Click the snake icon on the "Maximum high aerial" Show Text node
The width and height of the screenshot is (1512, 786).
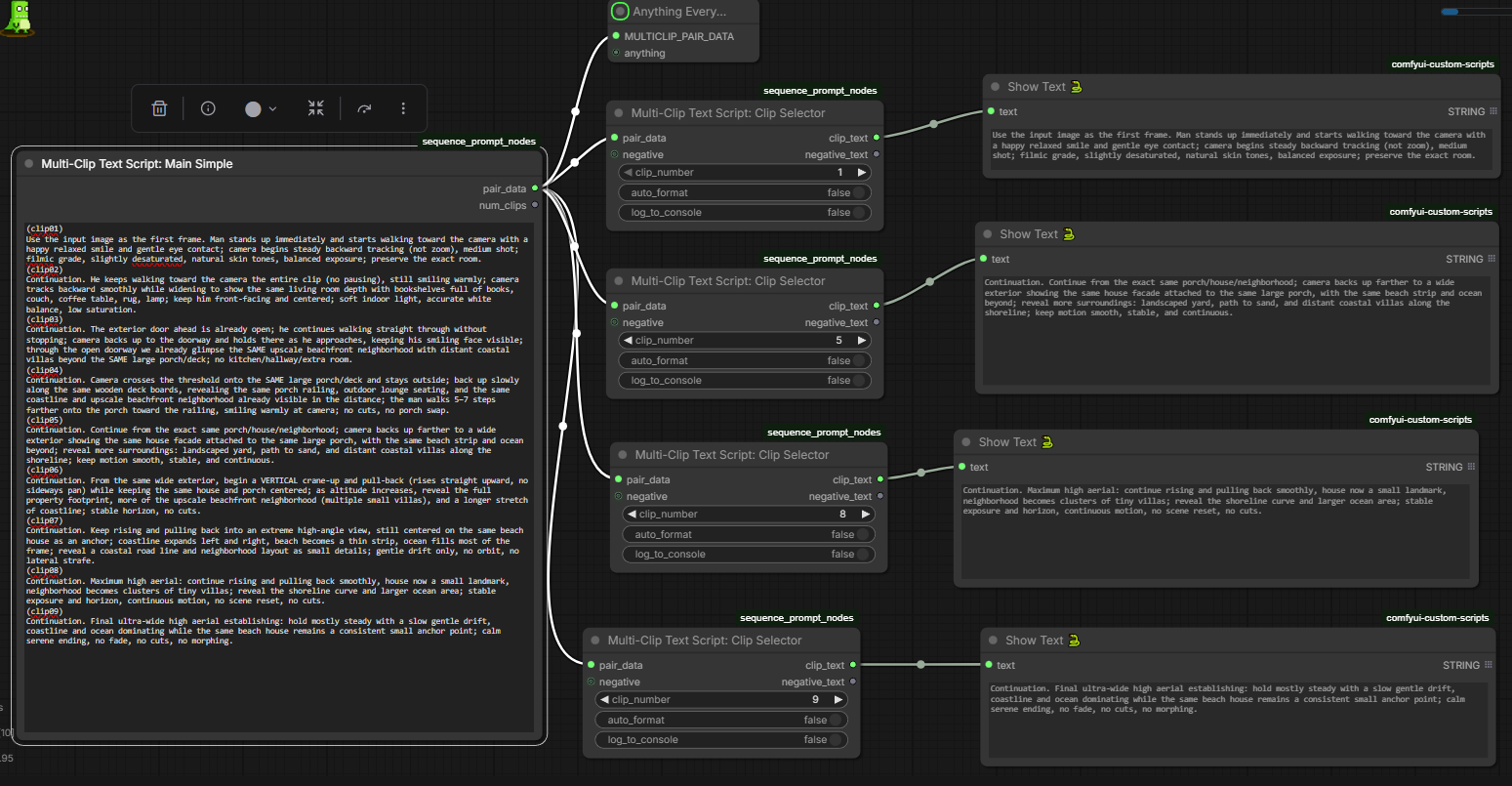coord(1047,442)
